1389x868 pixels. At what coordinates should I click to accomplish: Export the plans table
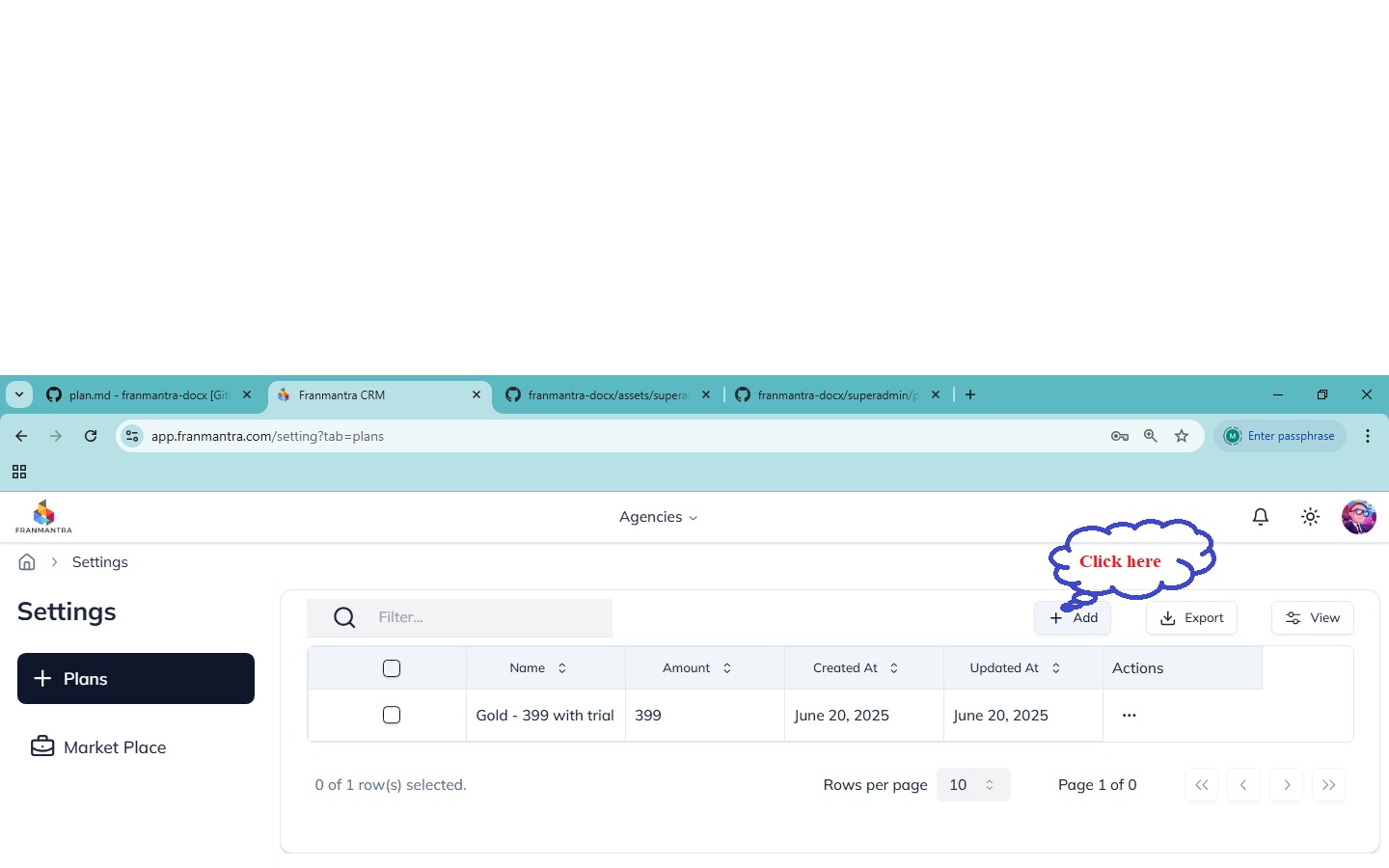coord(1191,618)
